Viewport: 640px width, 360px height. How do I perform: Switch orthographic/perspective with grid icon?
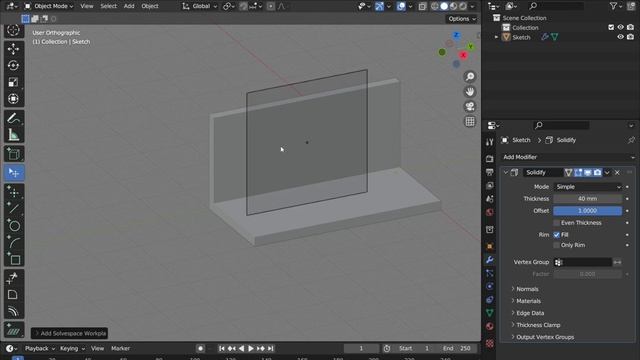tap(470, 122)
